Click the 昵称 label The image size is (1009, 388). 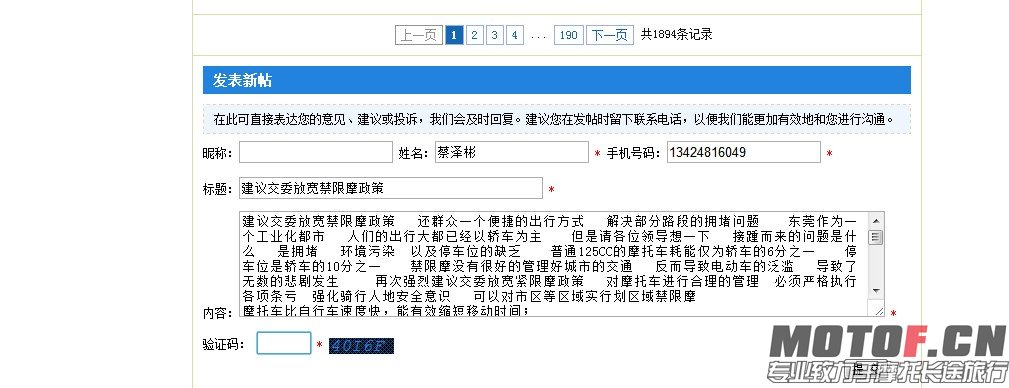click(x=217, y=153)
